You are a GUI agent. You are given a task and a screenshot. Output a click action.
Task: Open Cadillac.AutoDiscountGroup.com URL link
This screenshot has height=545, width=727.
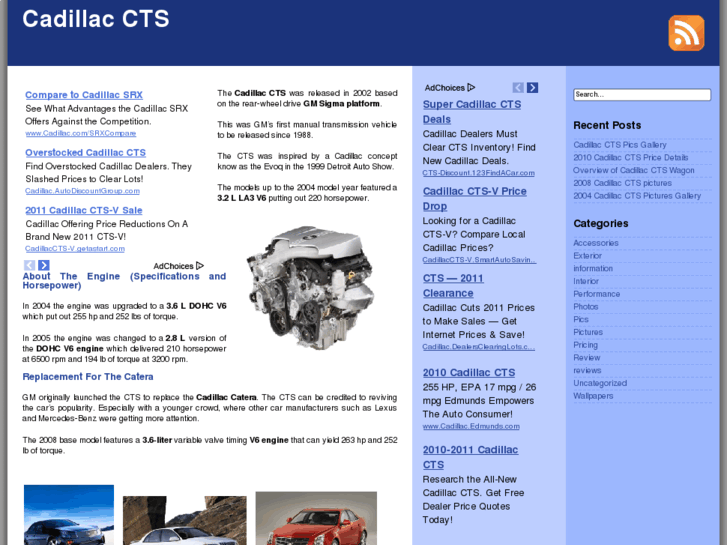83,191
